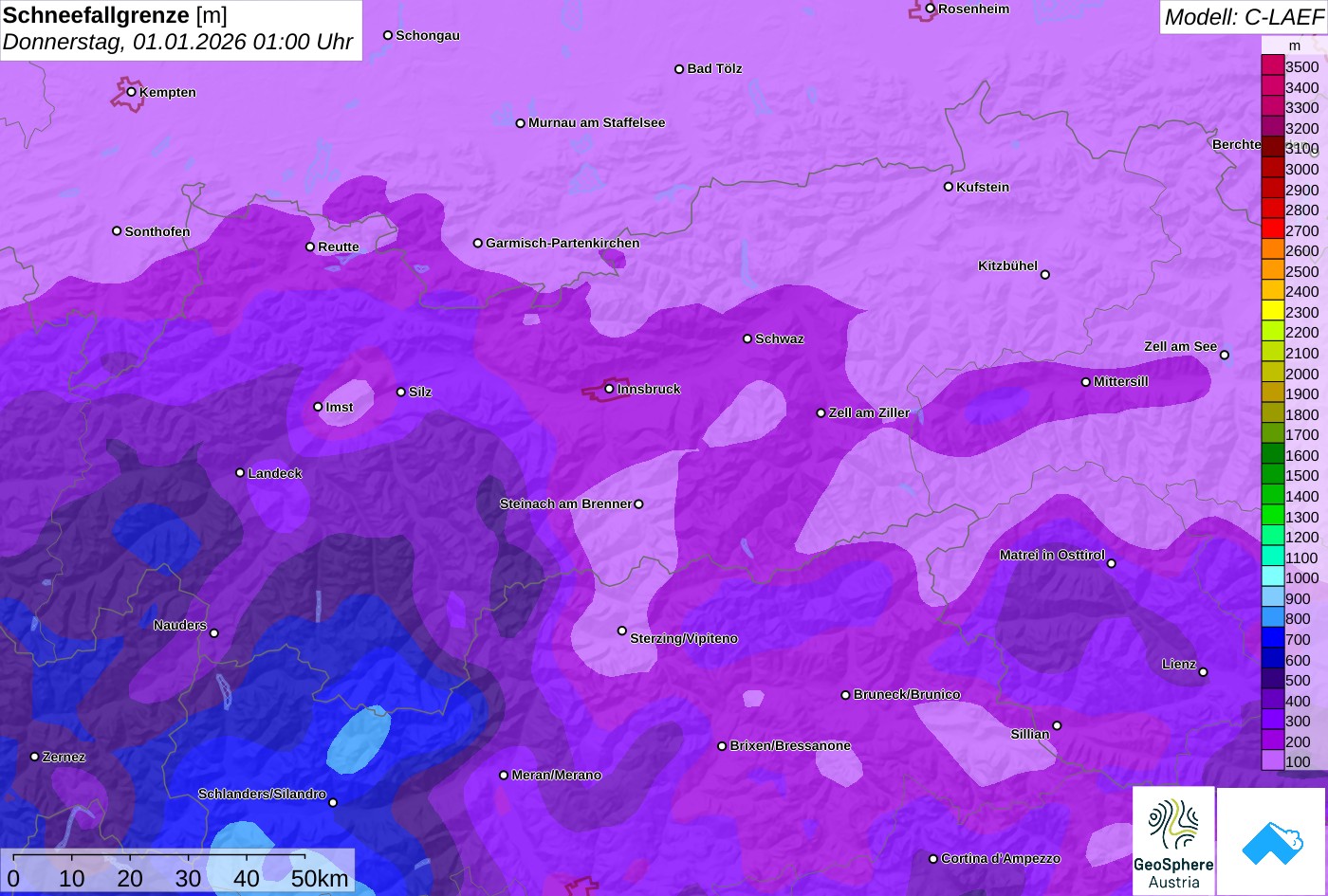This screenshot has height=896, width=1328.
Task: Click the 3500 m legend color swatch
Action: (x=1272, y=66)
